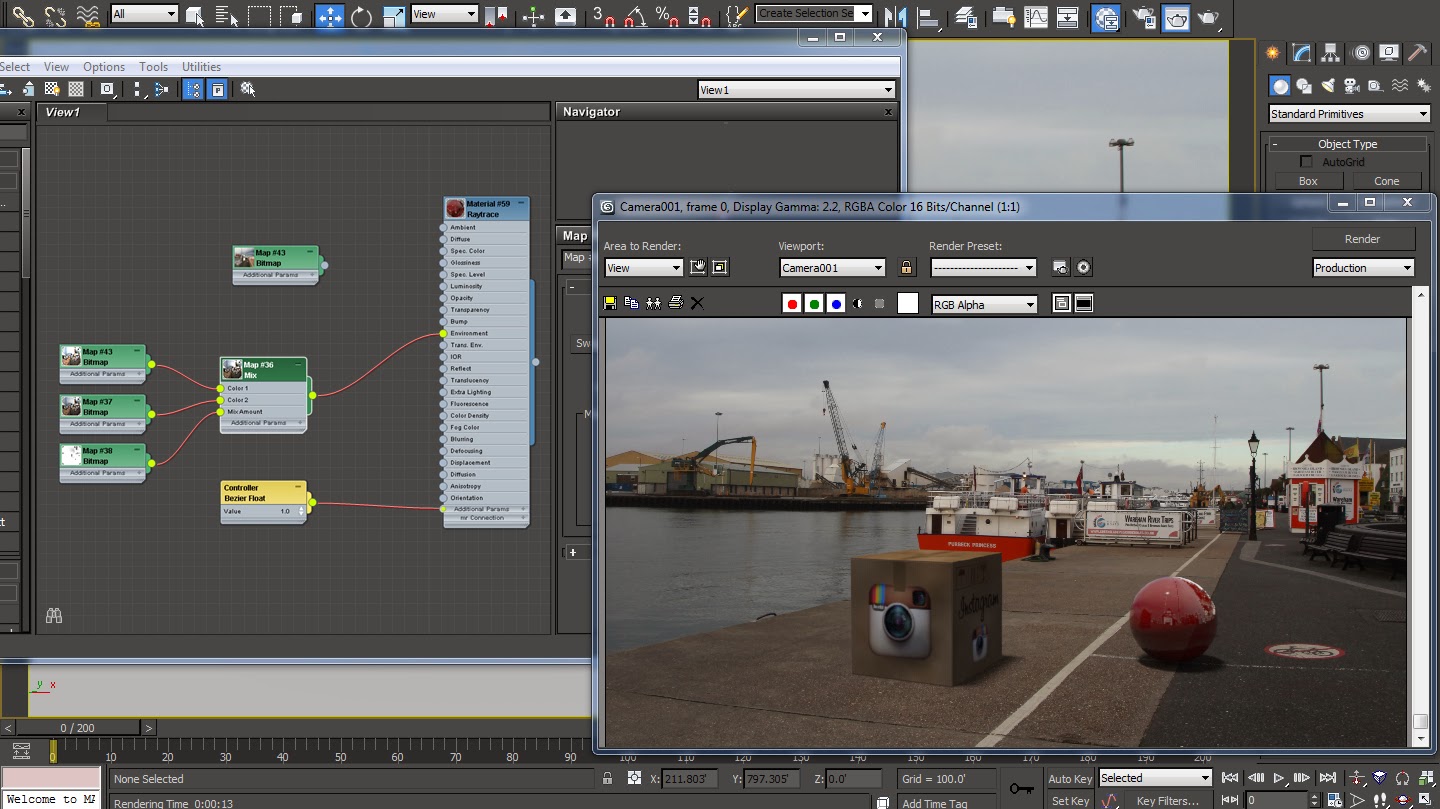Open the Utilities menu
This screenshot has height=809, width=1440.
pos(201,67)
